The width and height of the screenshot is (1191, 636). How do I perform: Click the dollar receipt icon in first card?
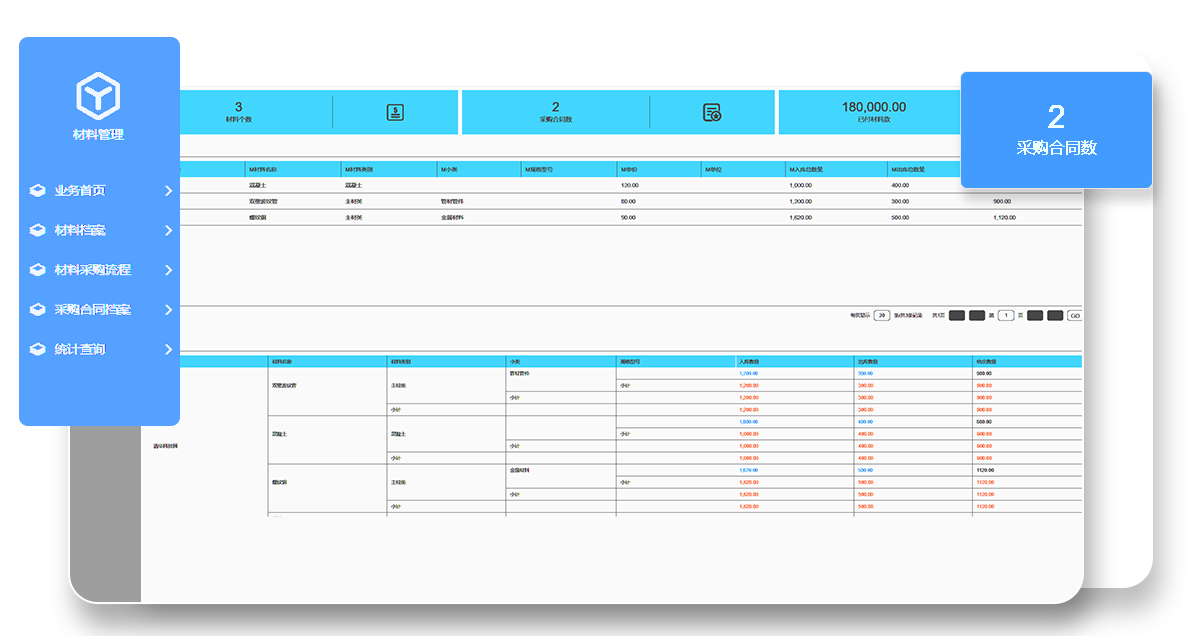click(x=395, y=112)
